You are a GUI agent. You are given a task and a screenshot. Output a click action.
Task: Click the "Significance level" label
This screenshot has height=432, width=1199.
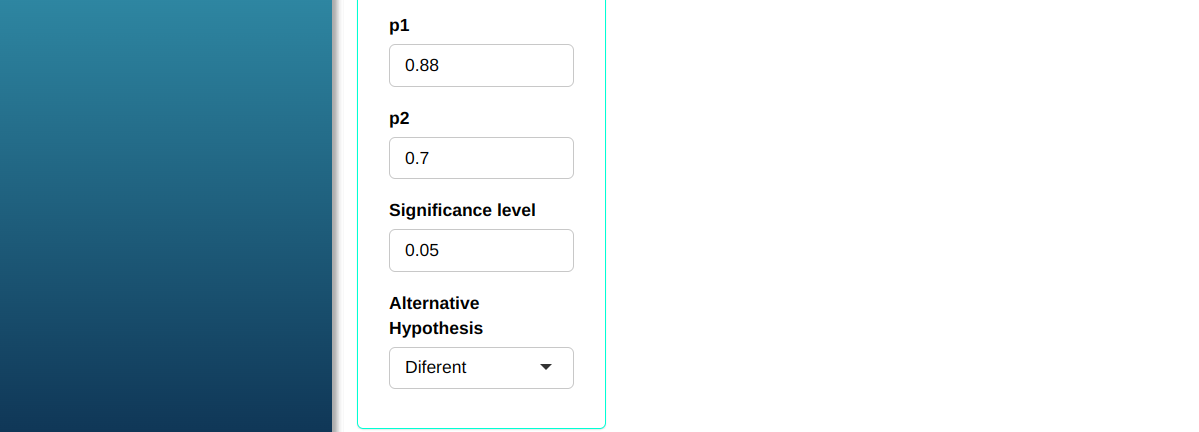pos(462,210)
